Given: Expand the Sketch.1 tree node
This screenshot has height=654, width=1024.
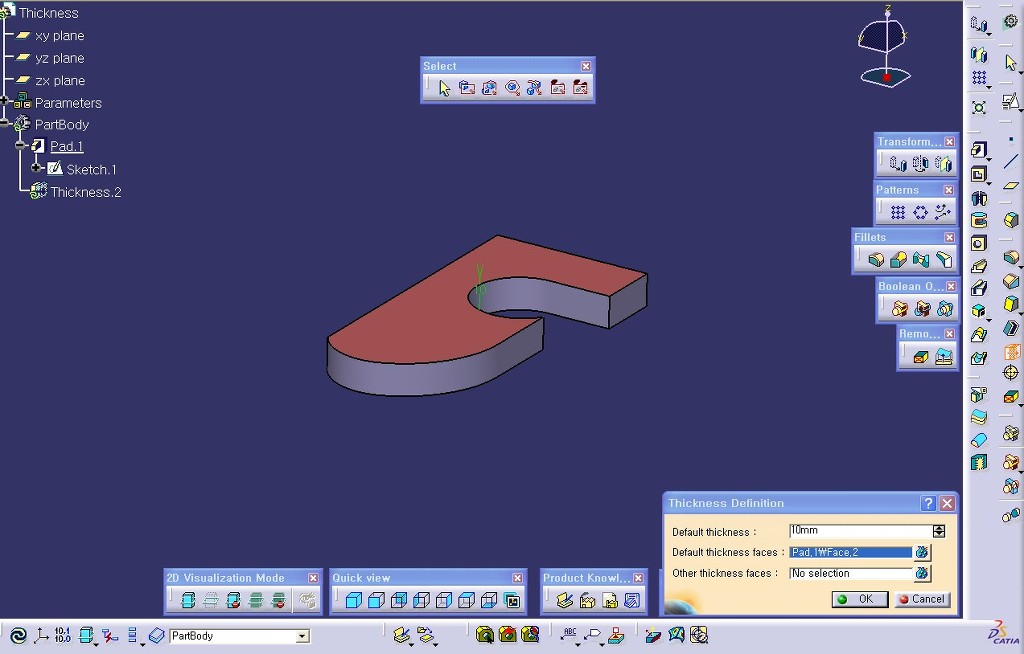Looking at the screenshot, I should [37, 168].
